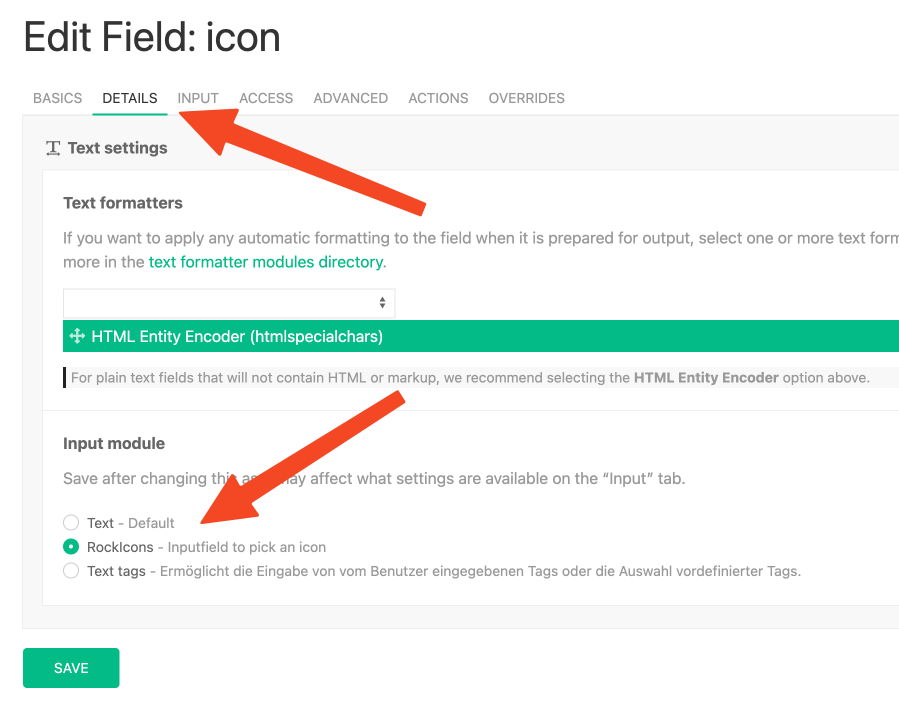
Task: Switch to the Basics tab
Action: click(x=57, y=98)
